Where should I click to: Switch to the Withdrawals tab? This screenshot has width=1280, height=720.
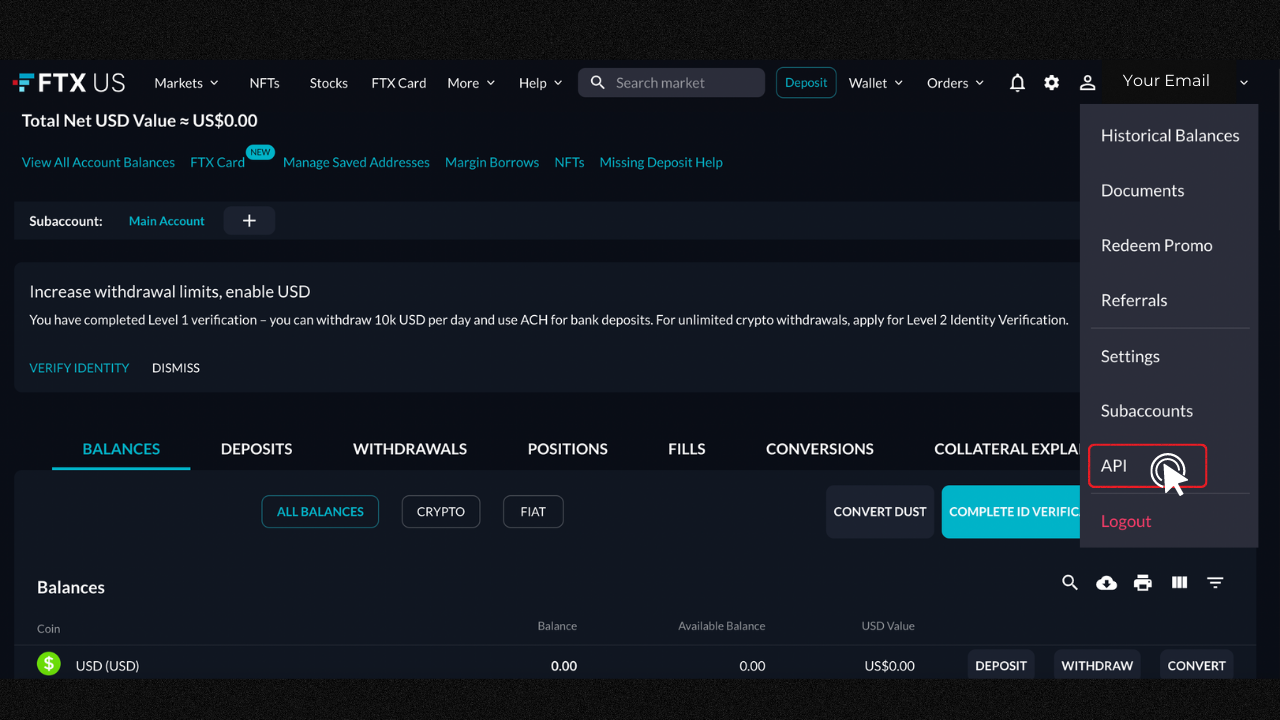pyautogui.click(x=410, y=449)
